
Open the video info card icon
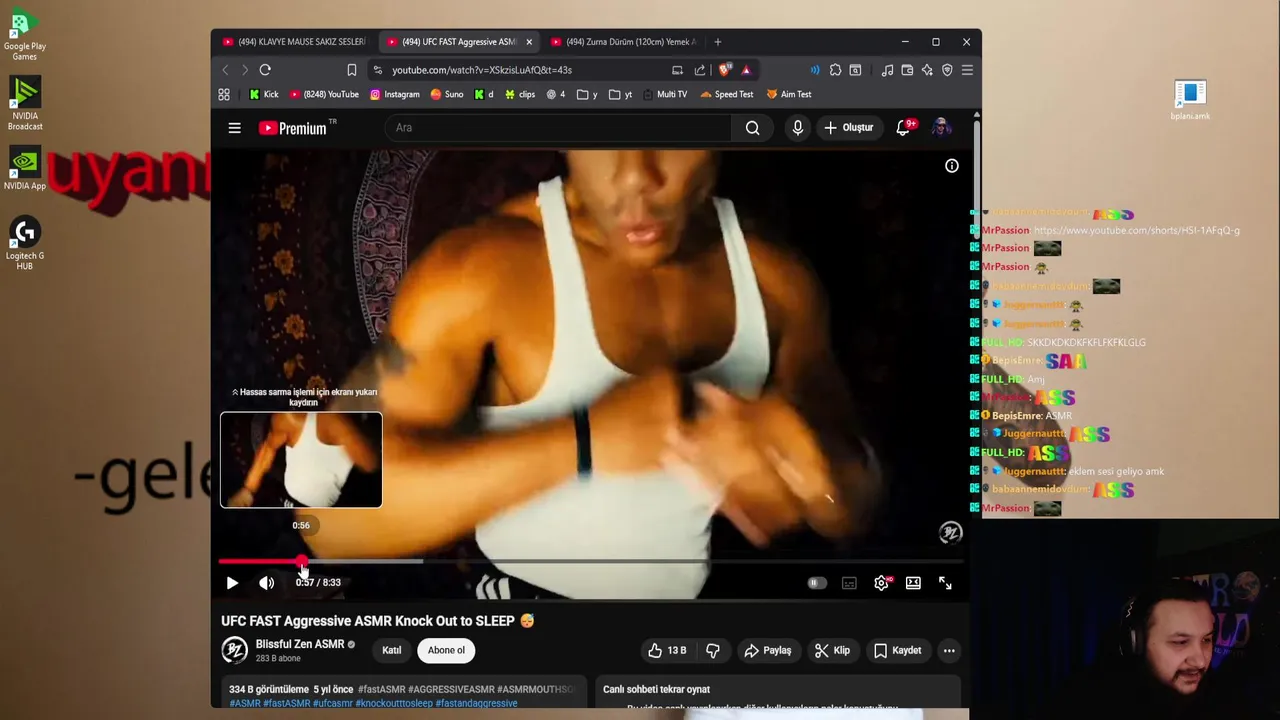tap(952, 166)
